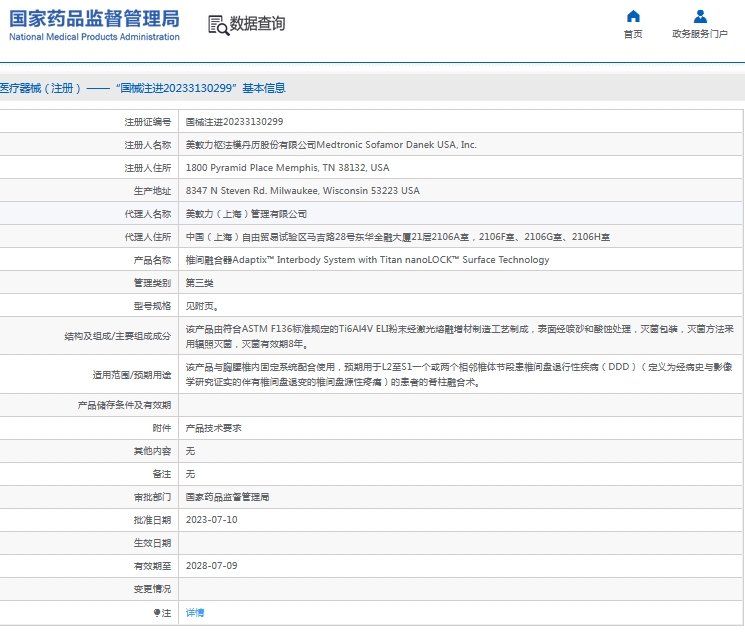
Task: Click the 代理人名称 row label
Action: (x=147, y=214)
